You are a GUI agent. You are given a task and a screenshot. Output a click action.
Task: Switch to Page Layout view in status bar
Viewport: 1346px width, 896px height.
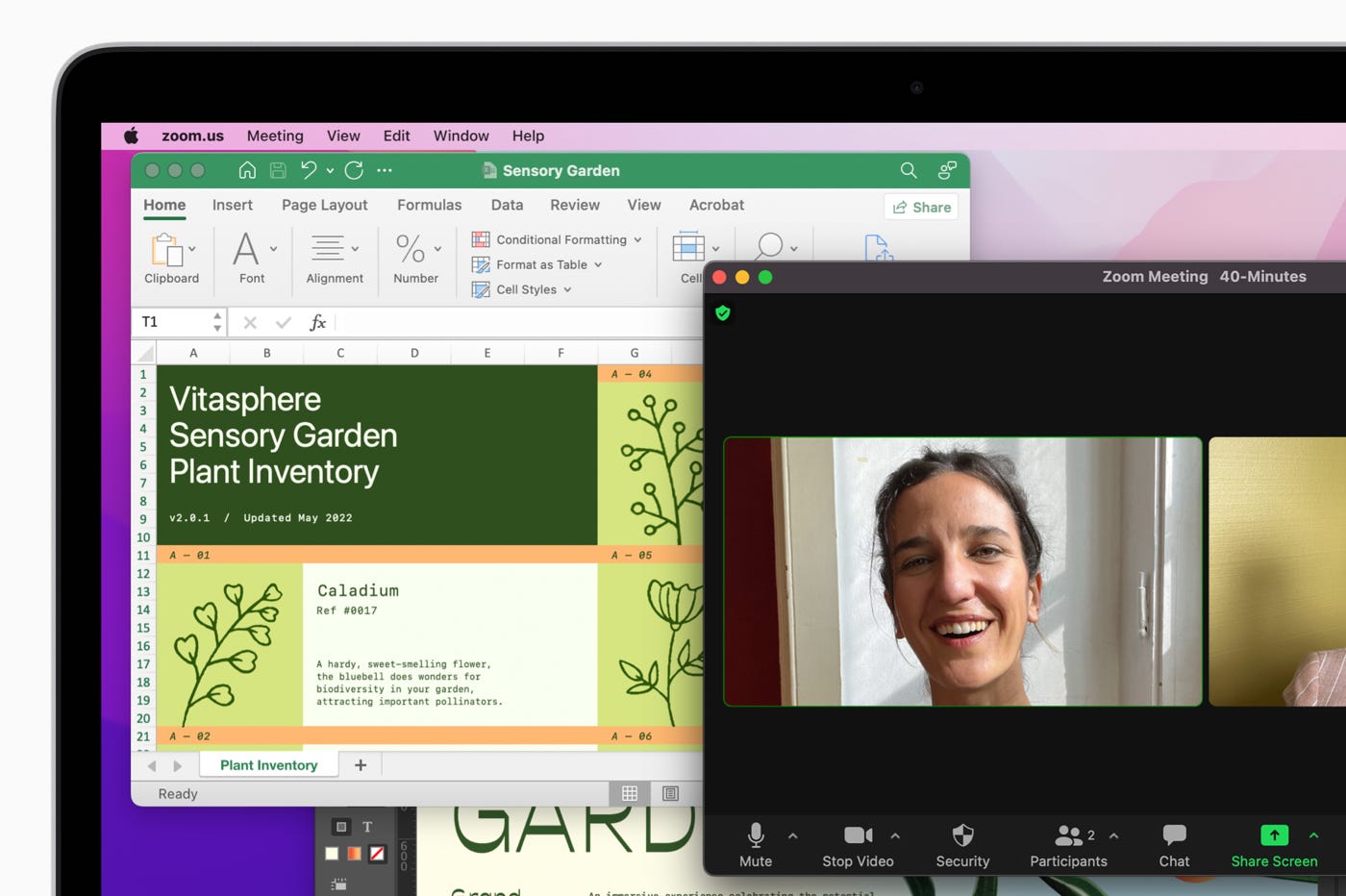coord(670,793)
